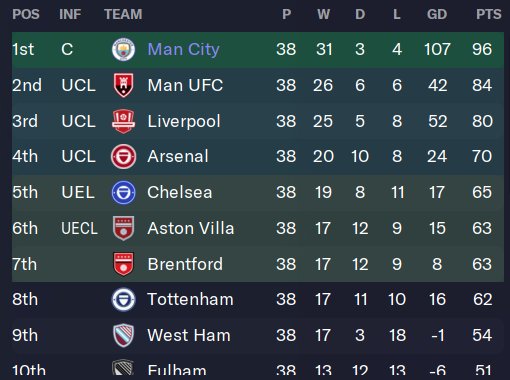510x380 pixels.
Task: Open the Man City team link
Action: click(183, 49)
